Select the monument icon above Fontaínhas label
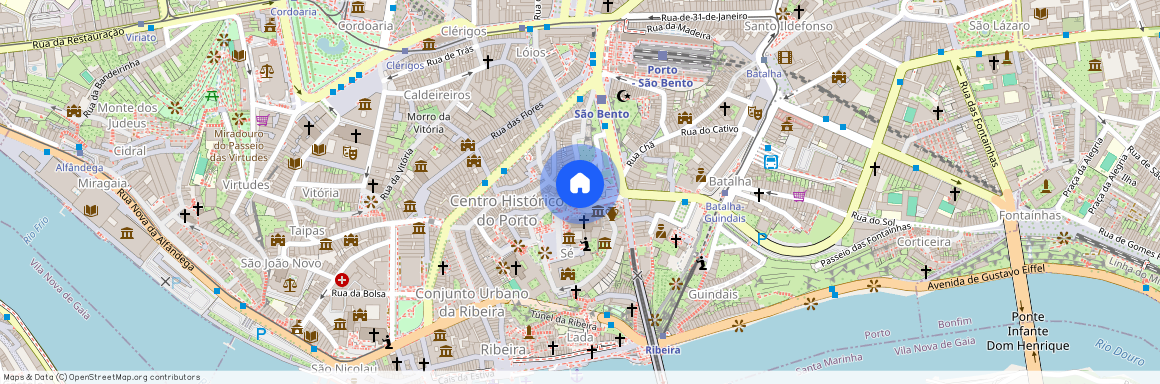This screenshot has height=384, width=1160. point(1045,186)
